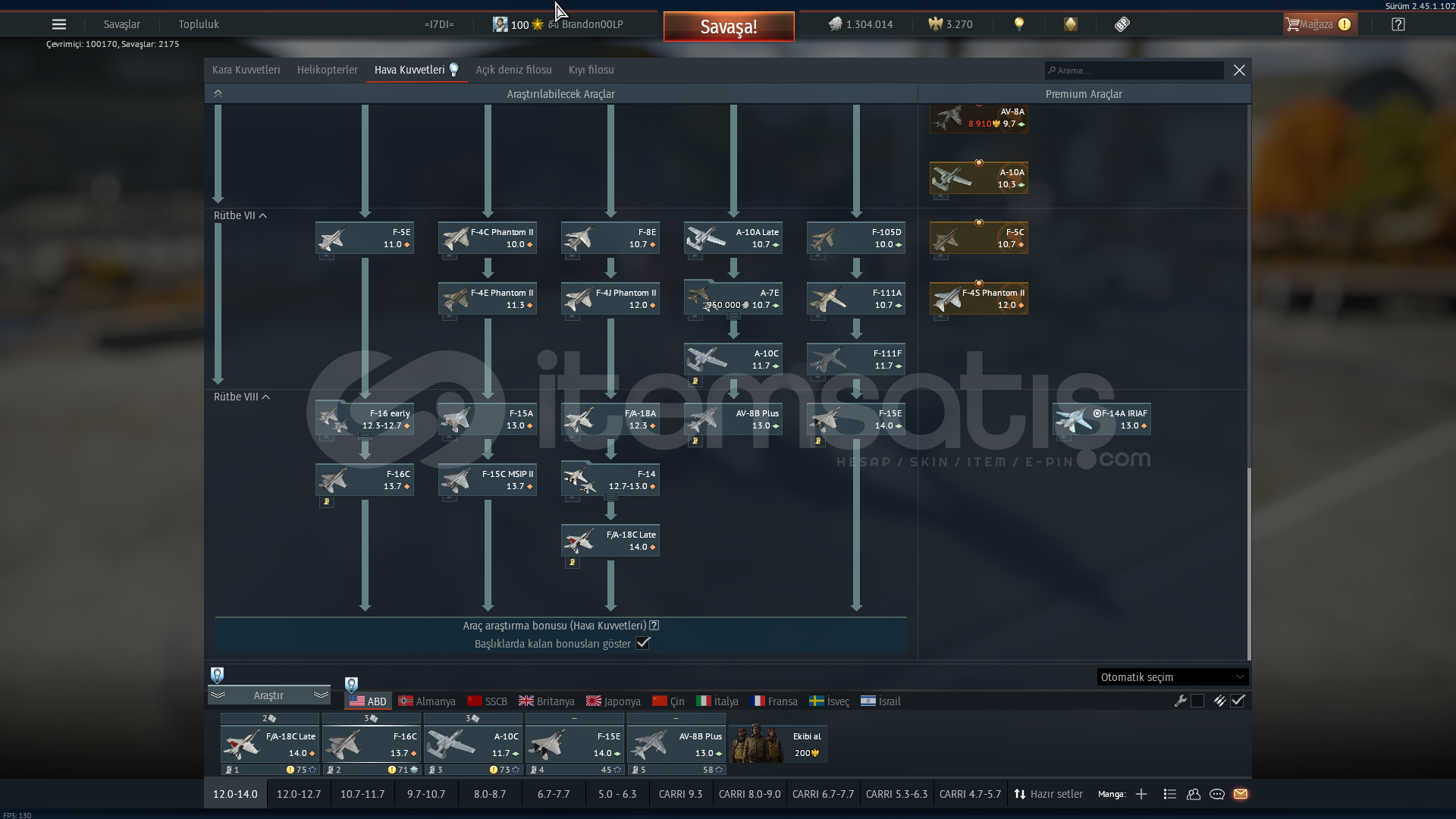Open the Mağaza shopping cart
Viewport: 1456px width, 819px height.
pos(1319,24)
